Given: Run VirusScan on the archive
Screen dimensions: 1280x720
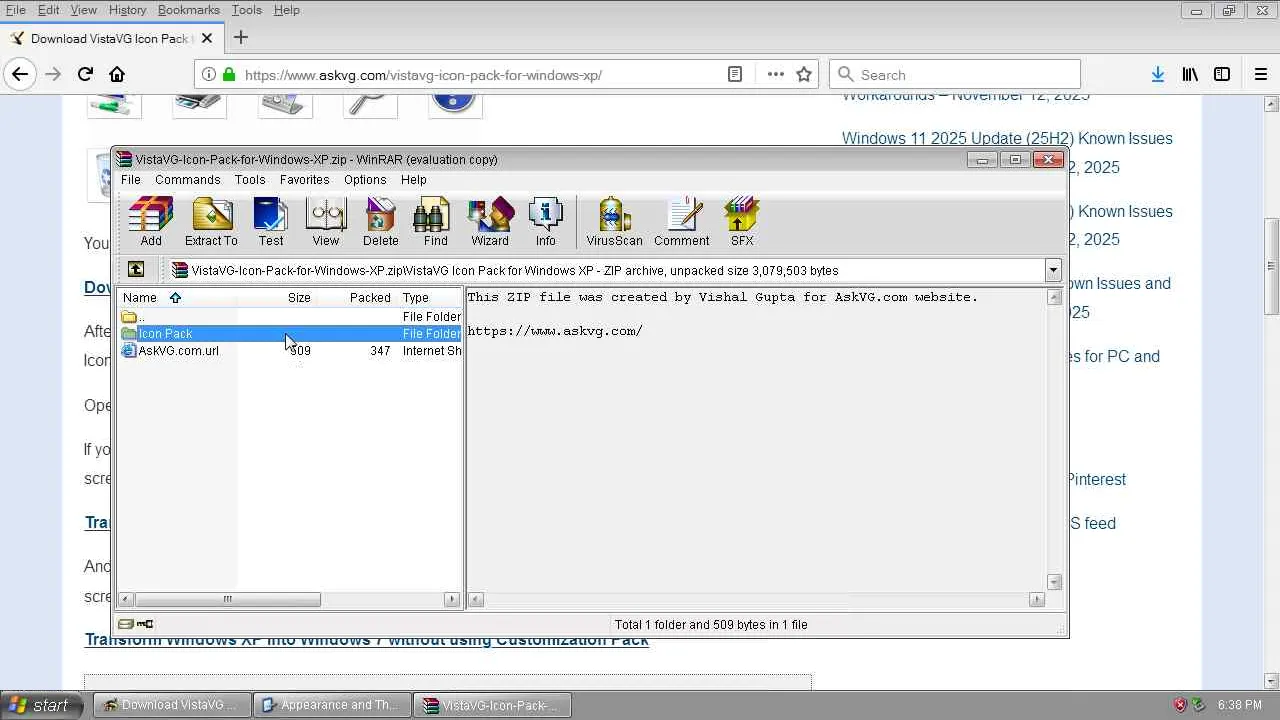Looking at the screenshot, I should 614,221.
